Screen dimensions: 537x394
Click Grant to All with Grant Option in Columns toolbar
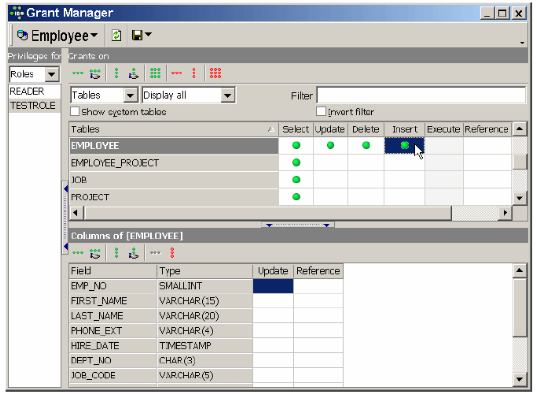(x=134, y=253)
